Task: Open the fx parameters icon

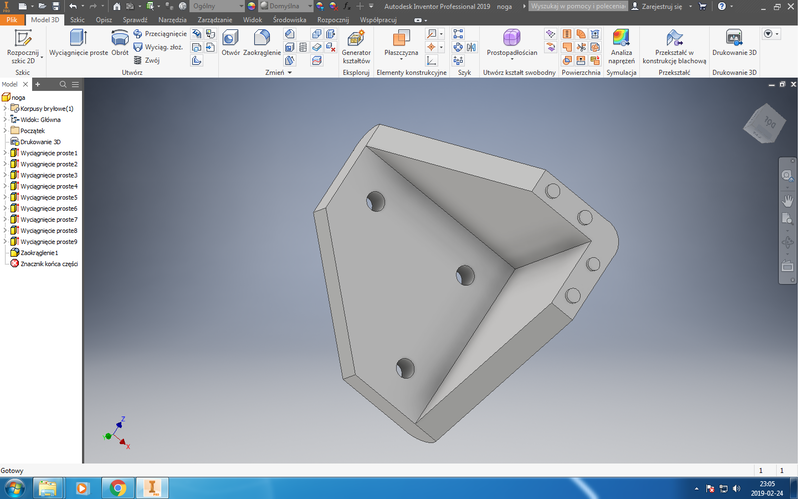Action: [347, 6]
